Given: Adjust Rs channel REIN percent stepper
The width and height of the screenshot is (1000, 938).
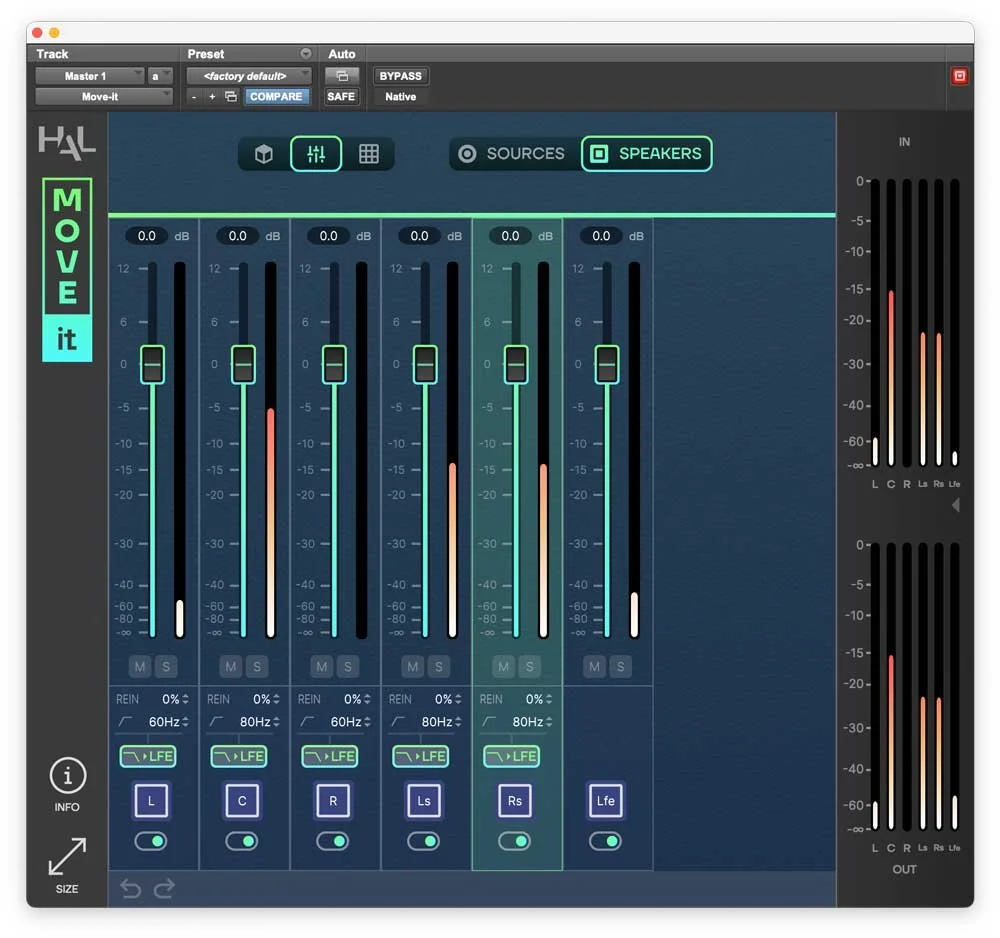Looking at the screenshot, I should [x=549, y=700].
